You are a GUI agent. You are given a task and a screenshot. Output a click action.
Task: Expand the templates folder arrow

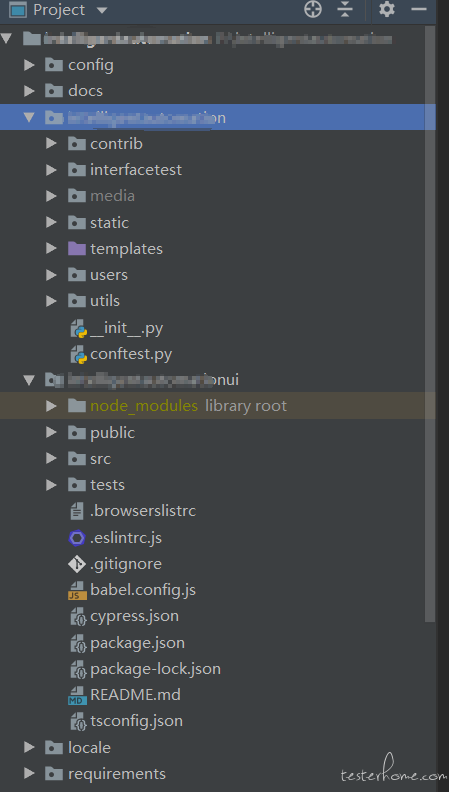[x=51, y=249]
